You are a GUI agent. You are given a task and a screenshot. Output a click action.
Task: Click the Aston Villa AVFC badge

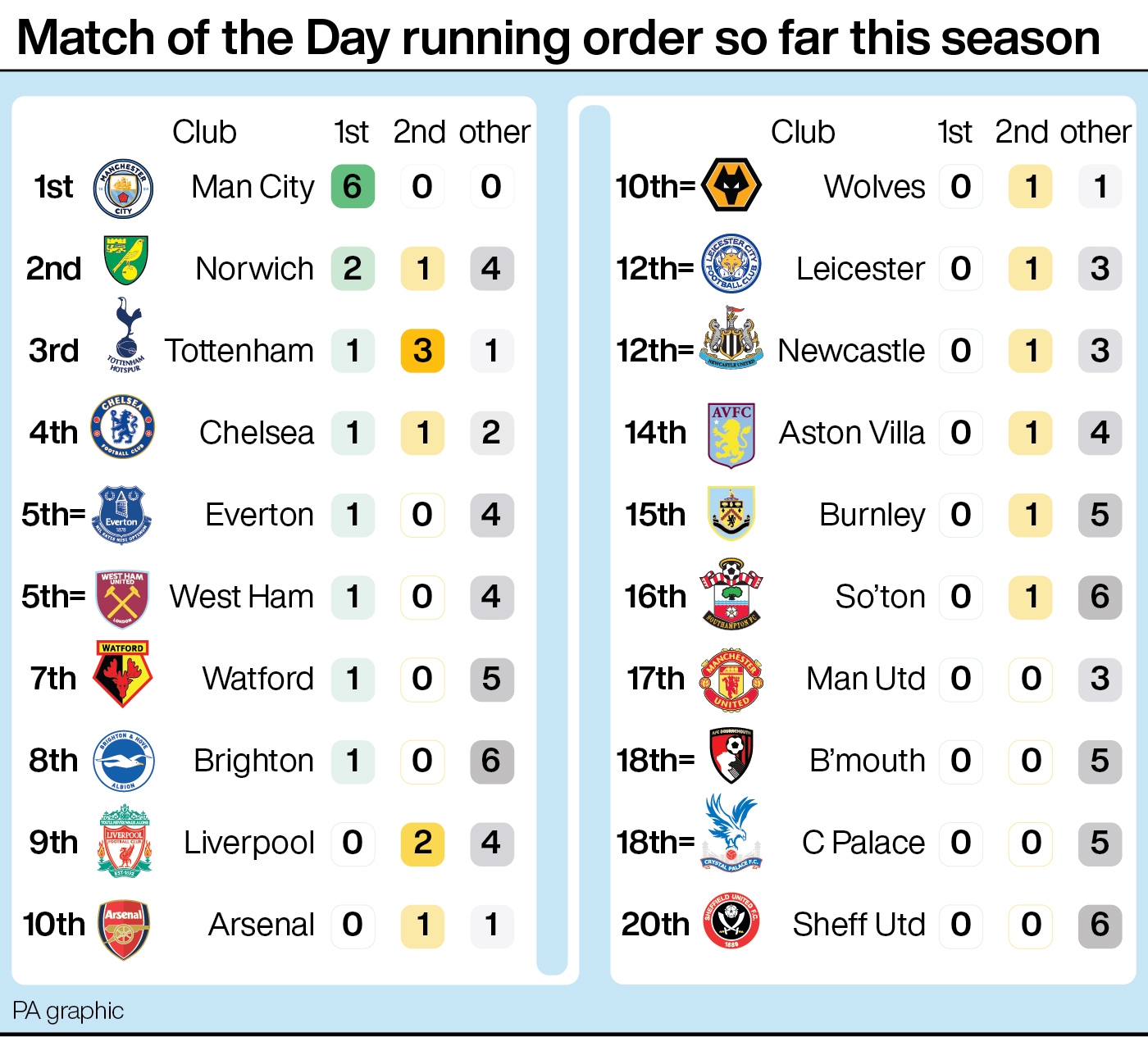(731, 434)
